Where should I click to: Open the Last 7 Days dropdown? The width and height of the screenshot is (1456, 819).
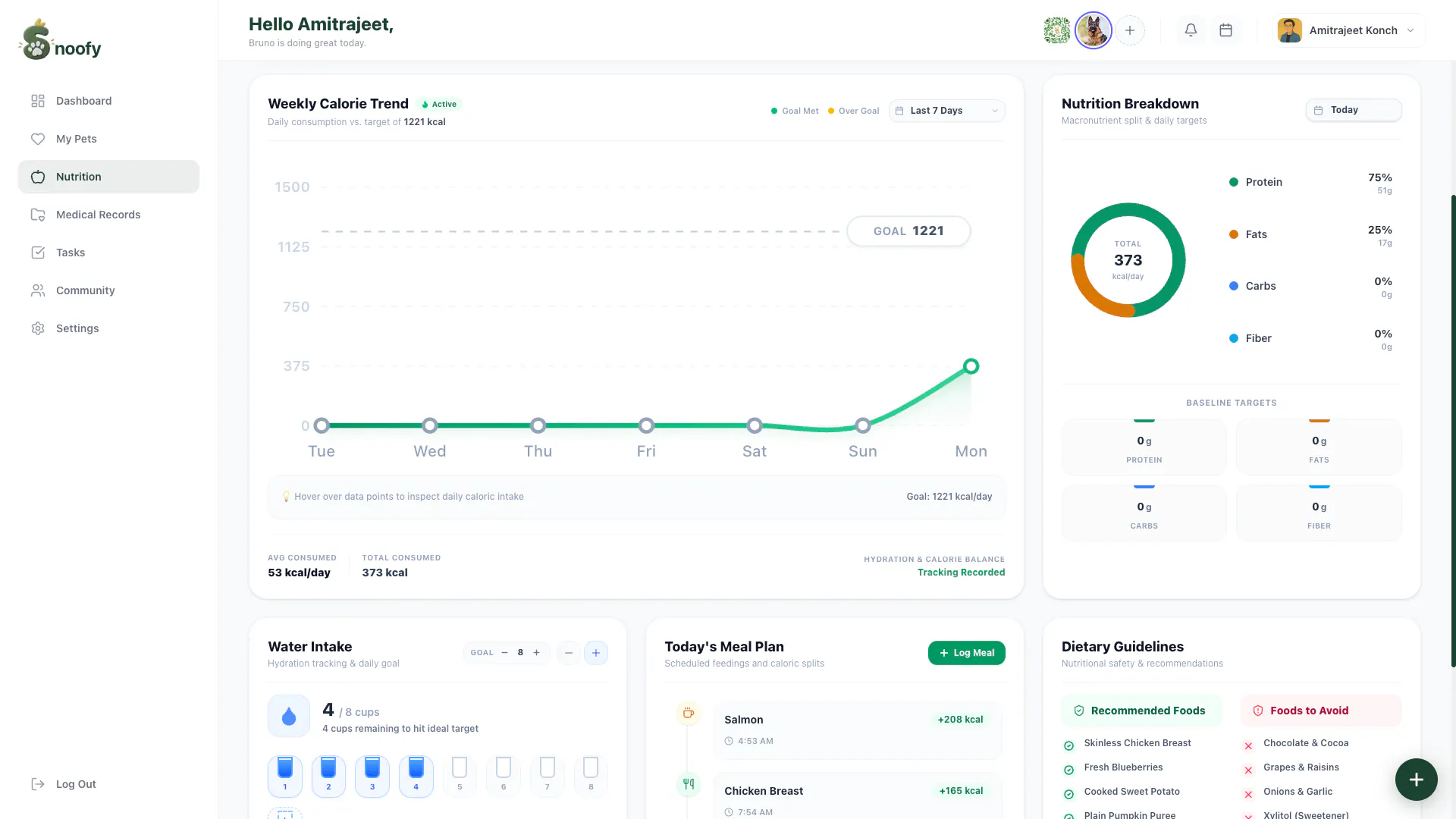[947, 111]
